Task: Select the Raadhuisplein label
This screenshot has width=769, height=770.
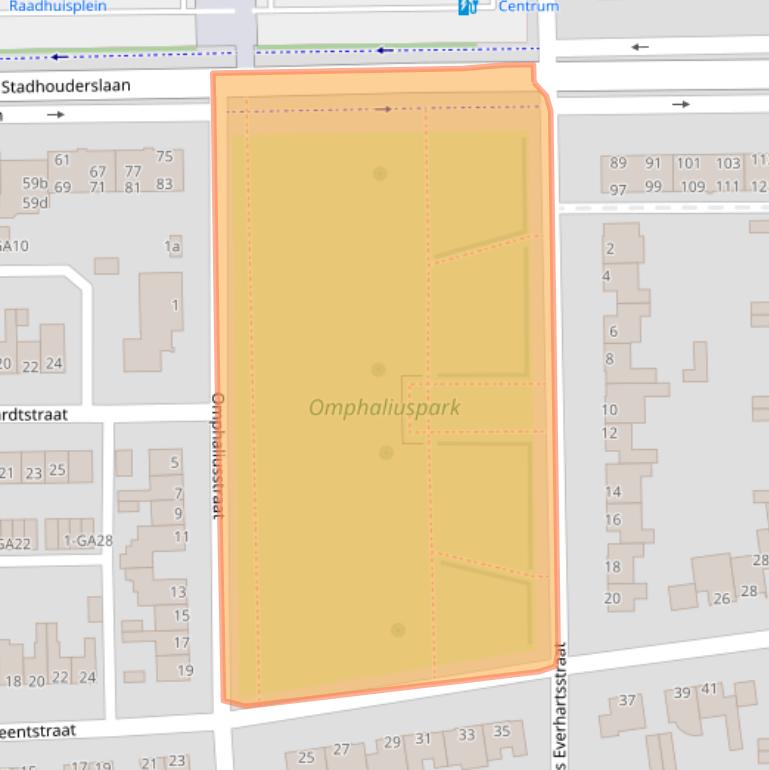Action: click(58, 6)
